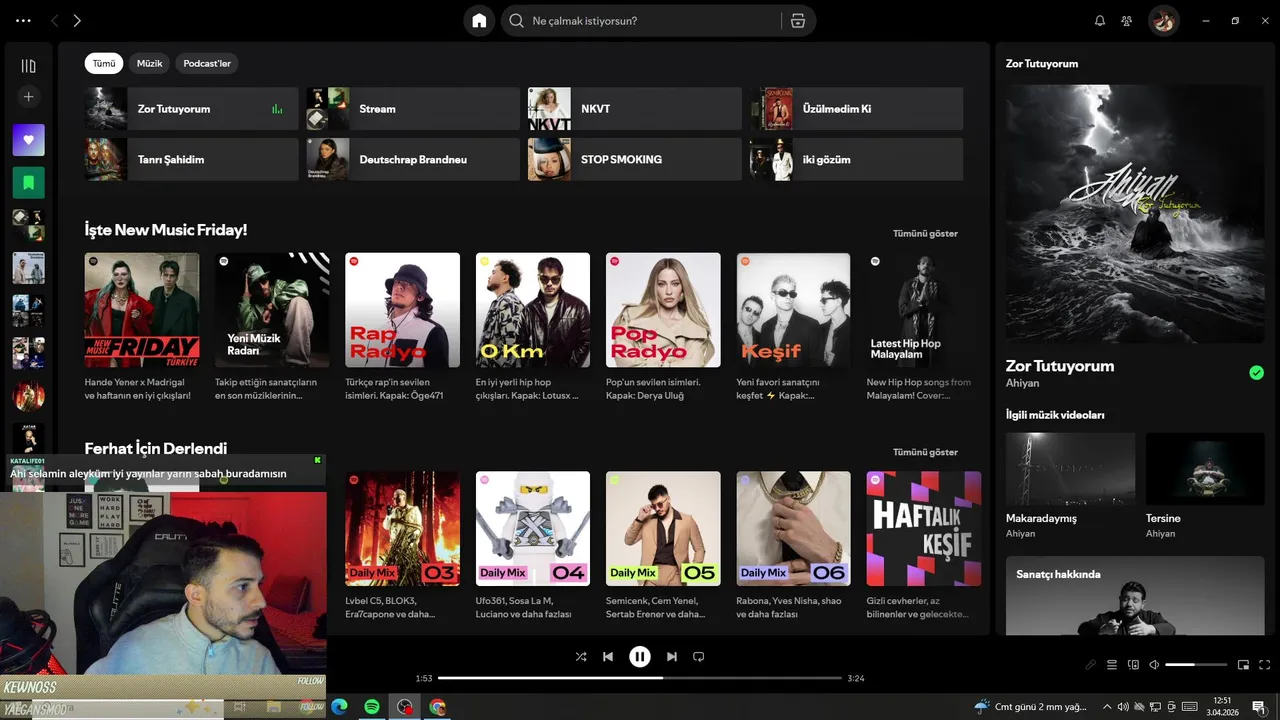Show hidden system tray icons
This screenshot has height=720, width=1280.
[1107, 707]
